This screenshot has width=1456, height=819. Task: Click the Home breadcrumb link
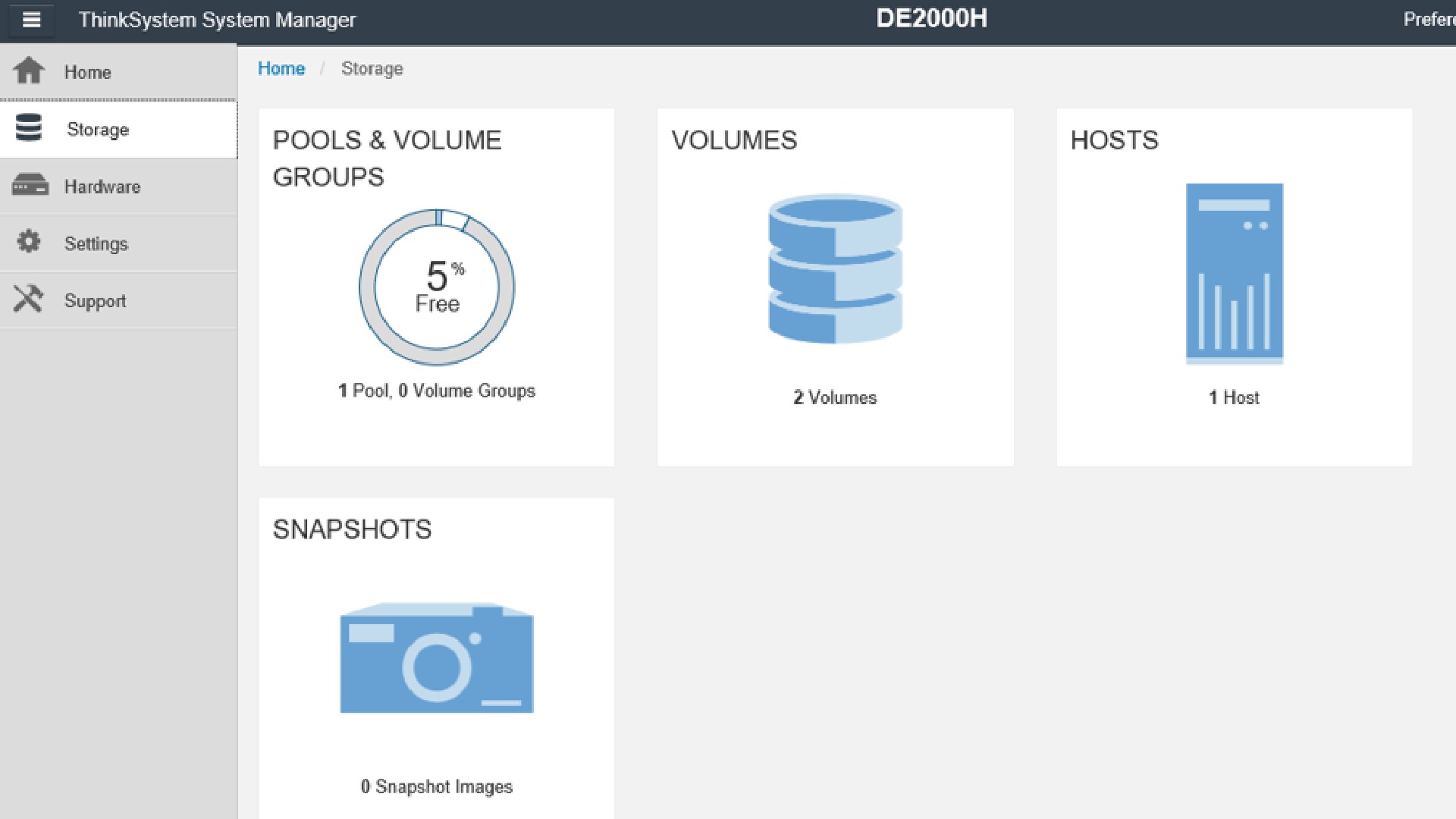281,68
